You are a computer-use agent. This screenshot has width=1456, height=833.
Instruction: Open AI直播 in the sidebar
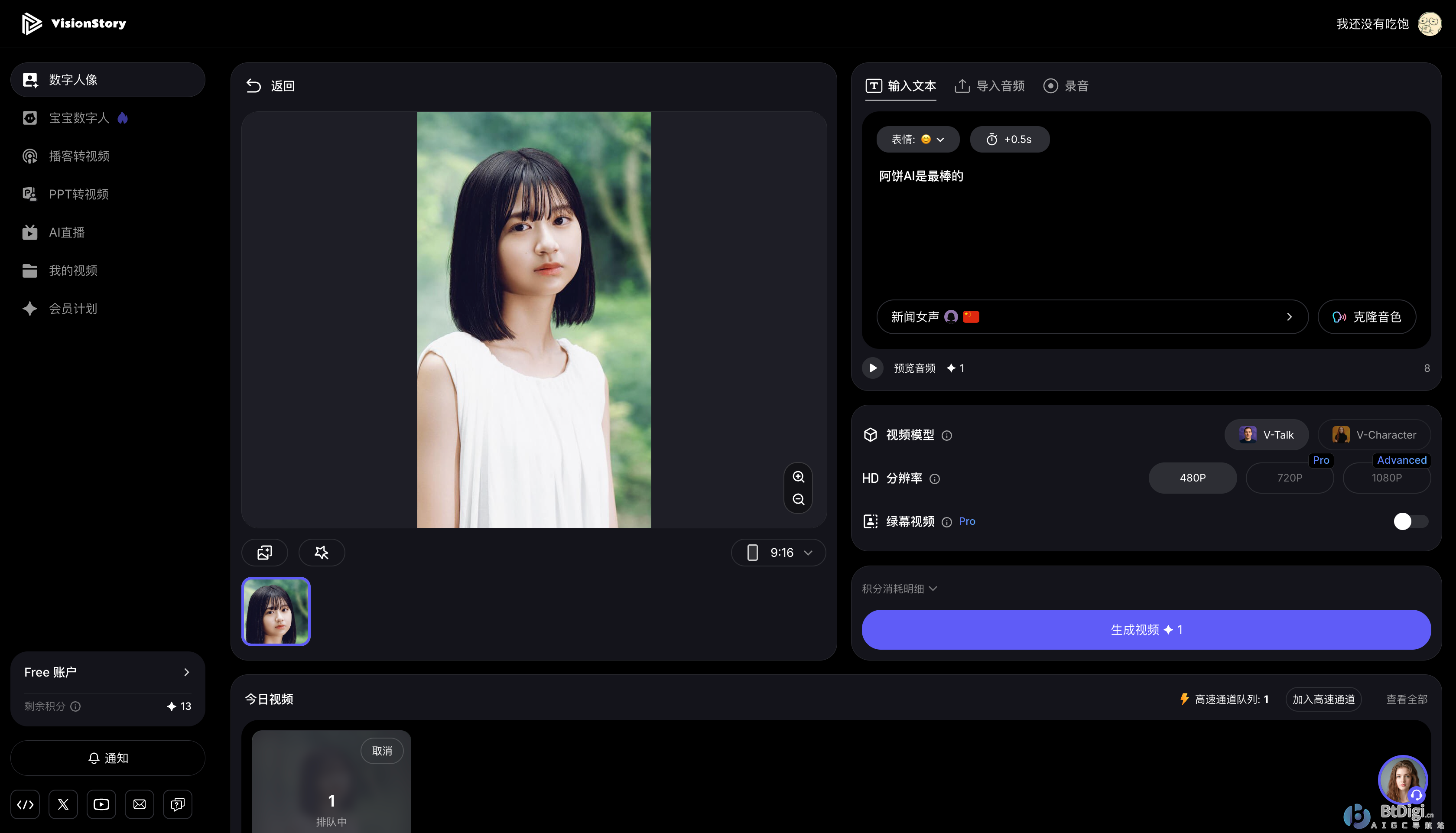click(x=66, y=232)
